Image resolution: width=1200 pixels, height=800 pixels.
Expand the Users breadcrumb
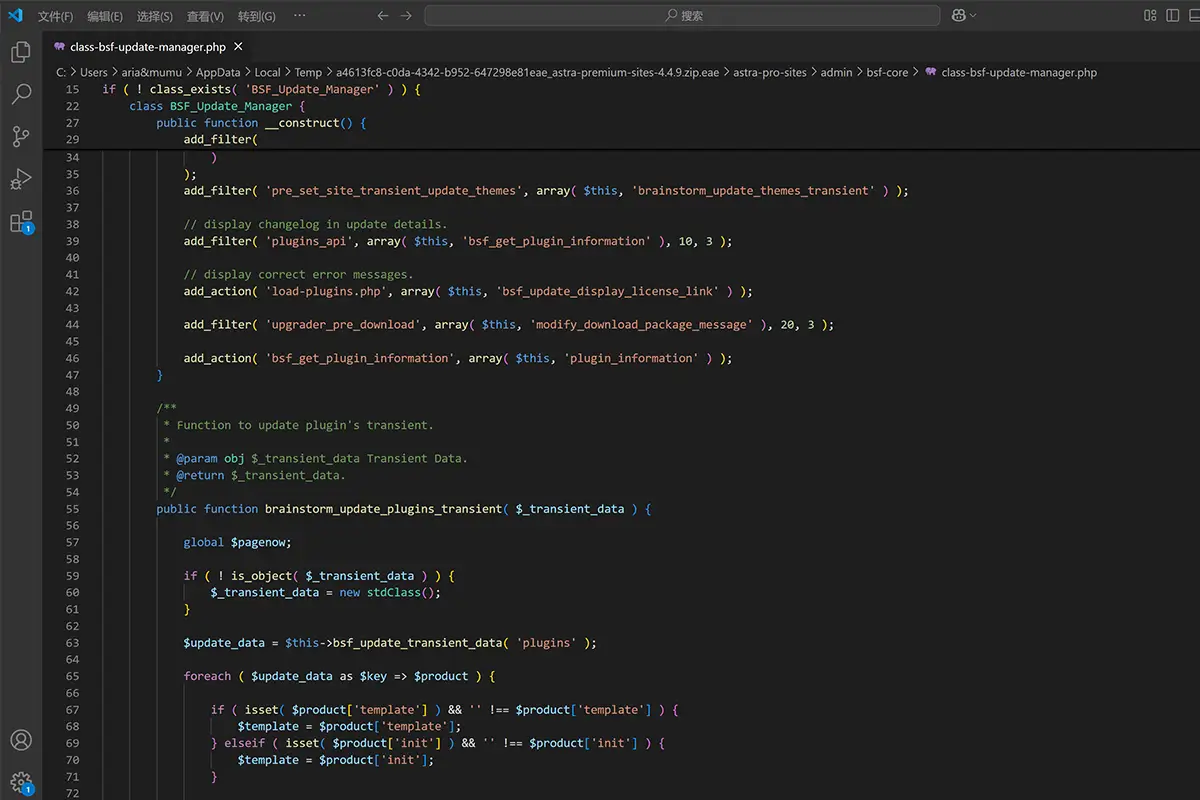point(94,72)
